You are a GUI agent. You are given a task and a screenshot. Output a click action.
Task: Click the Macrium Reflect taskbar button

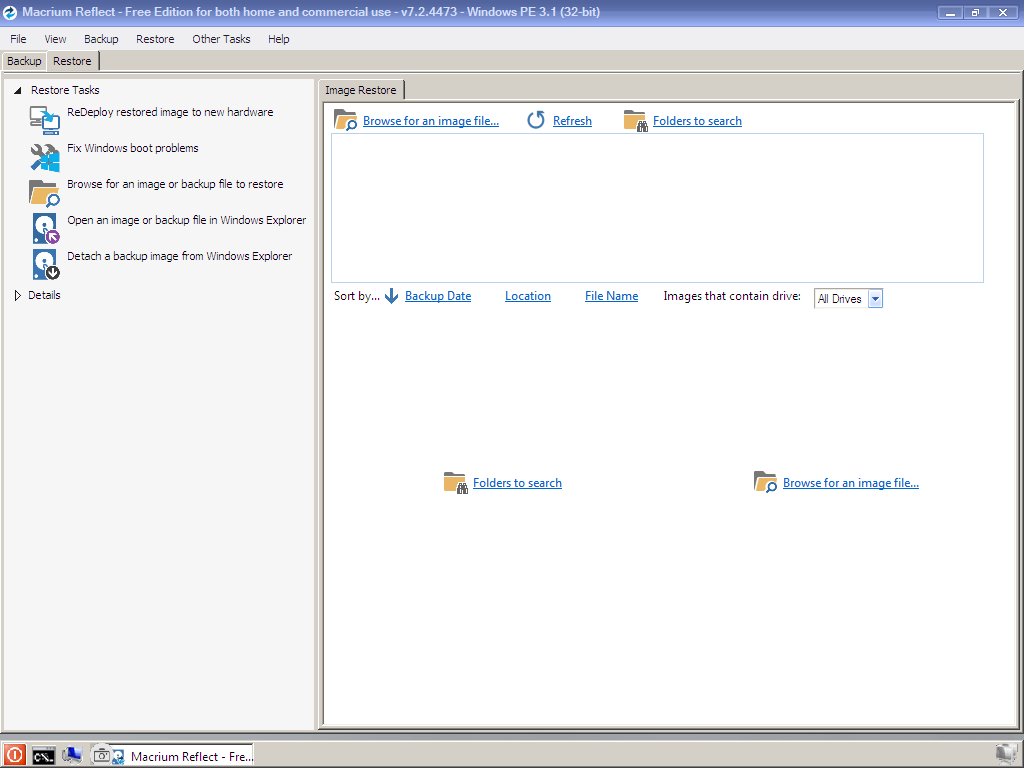tap(182, 756)
